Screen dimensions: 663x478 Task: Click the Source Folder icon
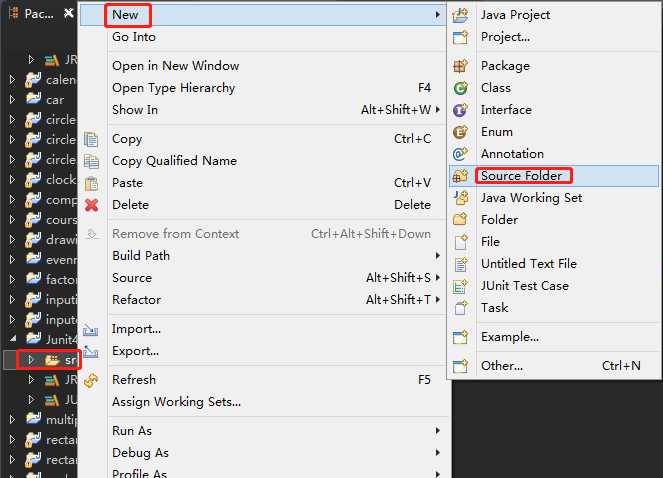pyautogui.click(x=460, y=176)
